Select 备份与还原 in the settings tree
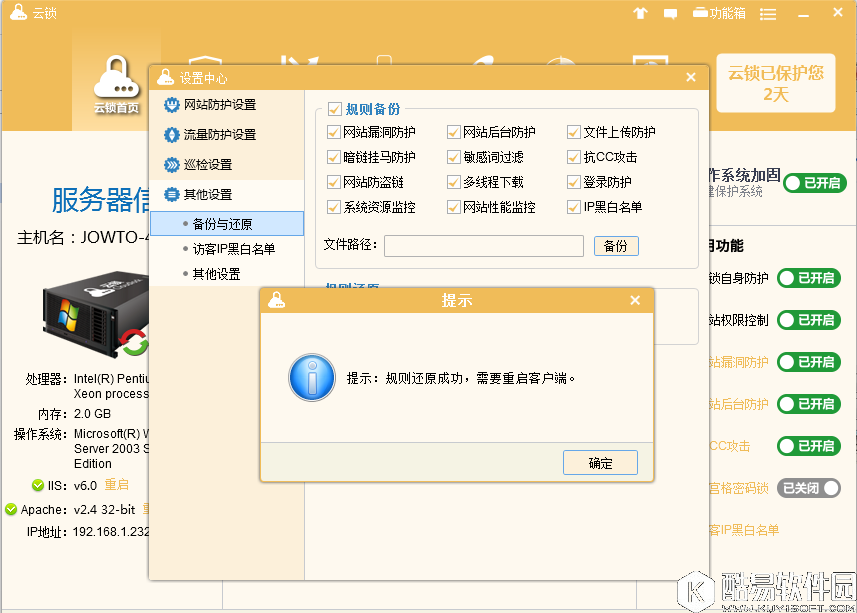The image size is (857, 613). (222, 223)
